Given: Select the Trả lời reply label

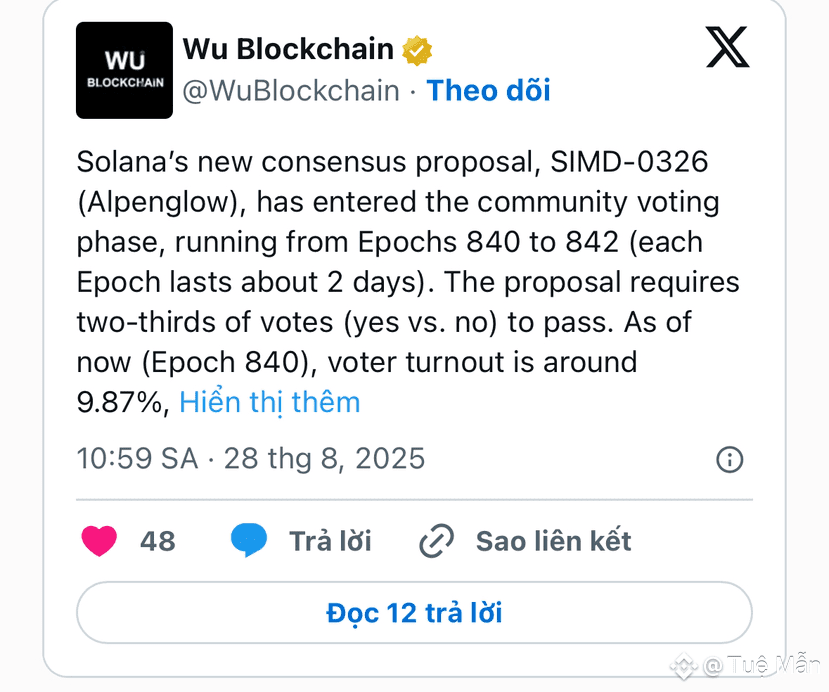Looking at the screenshot, I should (330, 541).
